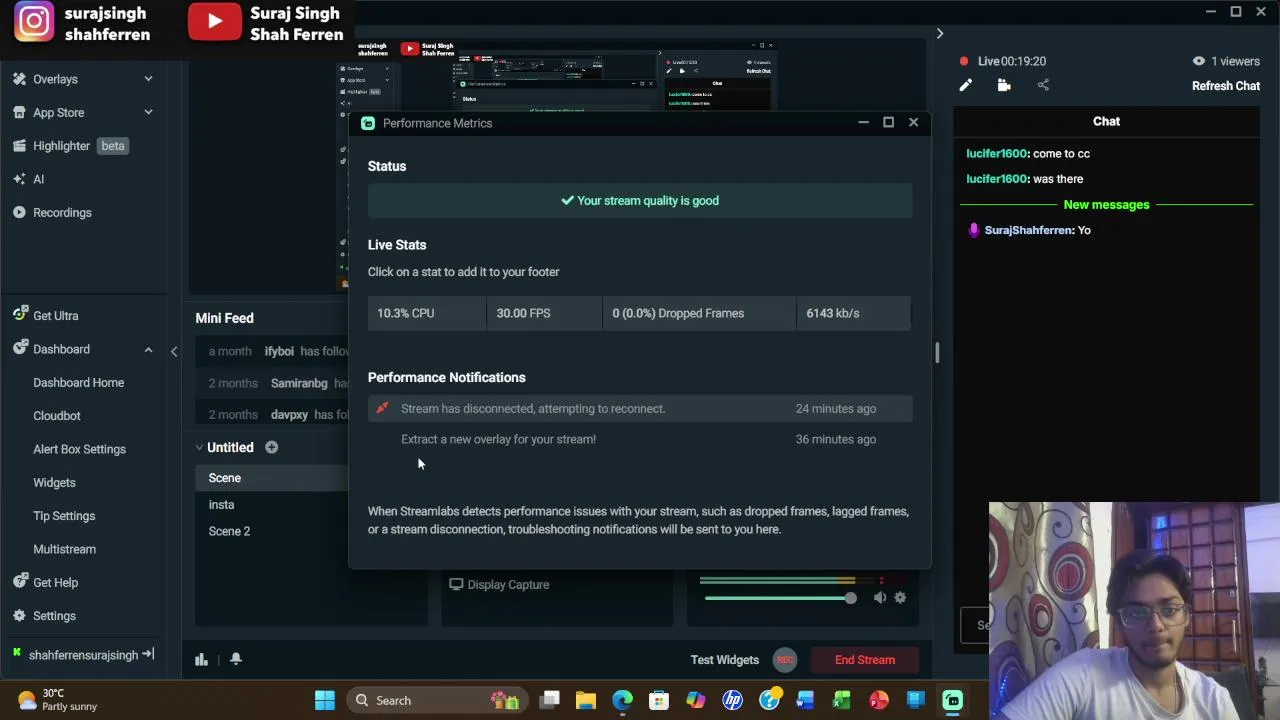Open Tip Settings menu item
Viewport: 1280px width, 720px height.
click(x=64, y=516)
